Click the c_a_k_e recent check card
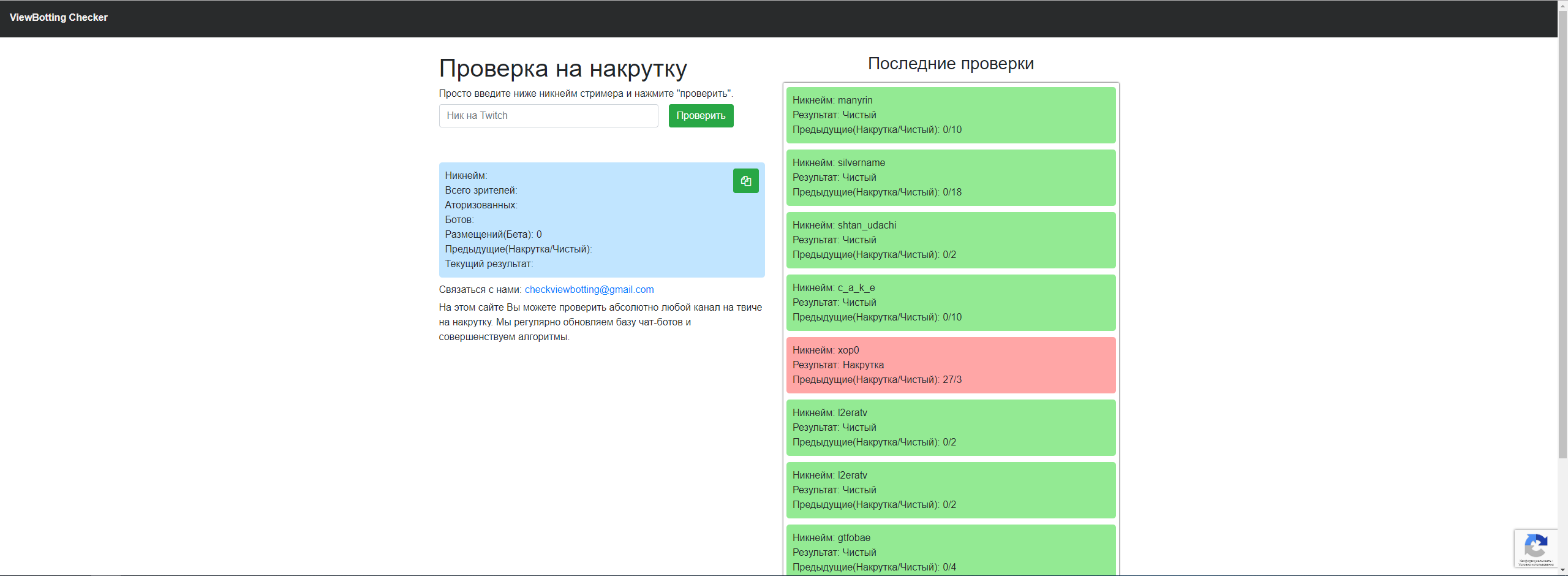Image resolution: width=1568 pixels, height=576 pixels. [x=951, y=303]
